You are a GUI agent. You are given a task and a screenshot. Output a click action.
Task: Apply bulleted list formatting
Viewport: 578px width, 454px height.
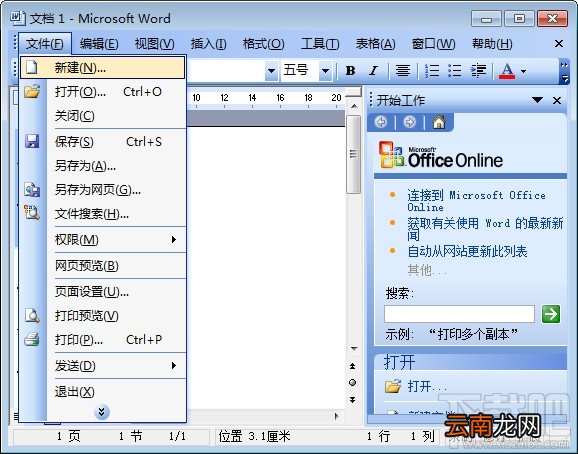[x=455, y=70]
